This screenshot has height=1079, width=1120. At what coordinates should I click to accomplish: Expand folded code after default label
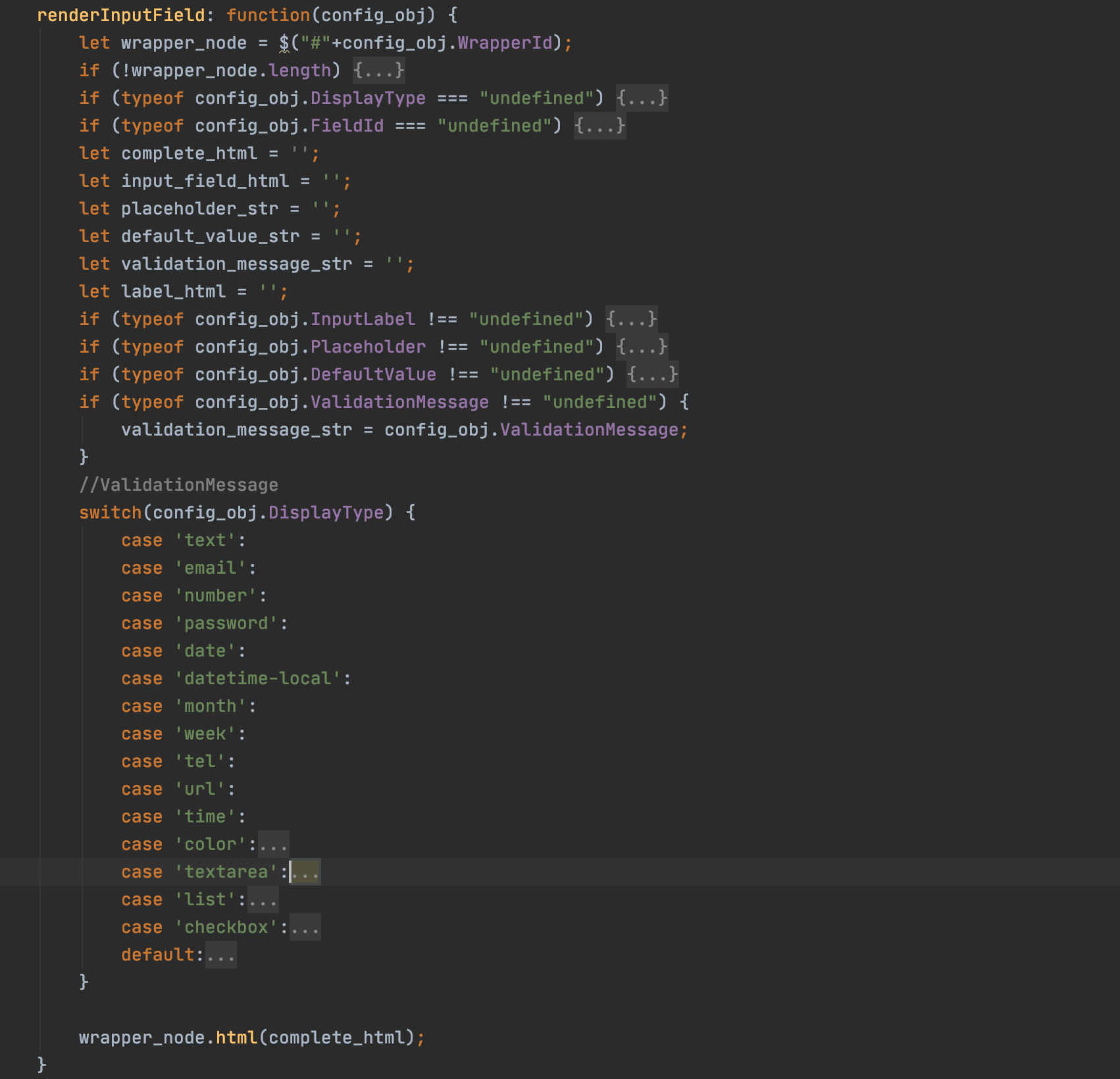tap(220, 955)
